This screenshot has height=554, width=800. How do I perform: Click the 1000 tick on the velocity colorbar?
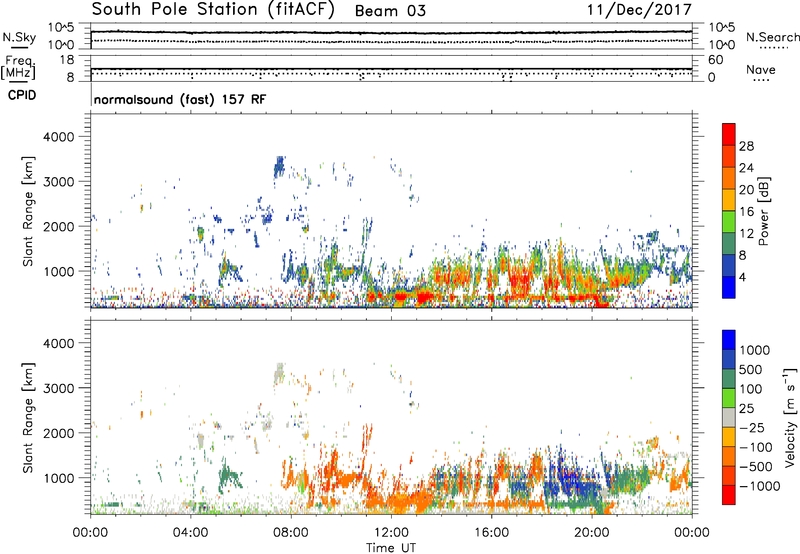[755, 350]
